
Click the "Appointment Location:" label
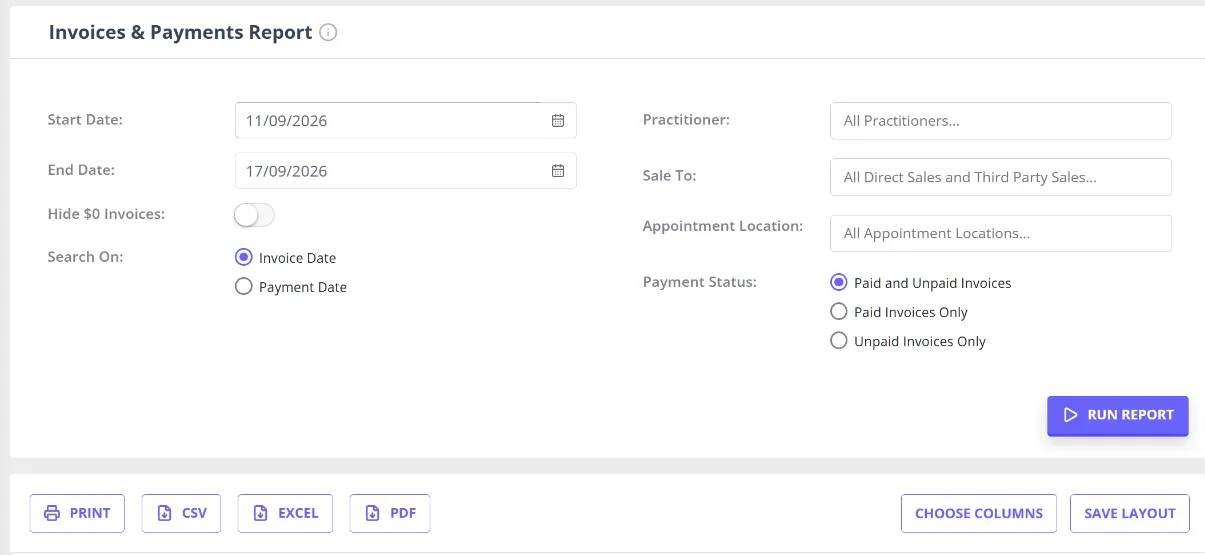tap(723, 226)
